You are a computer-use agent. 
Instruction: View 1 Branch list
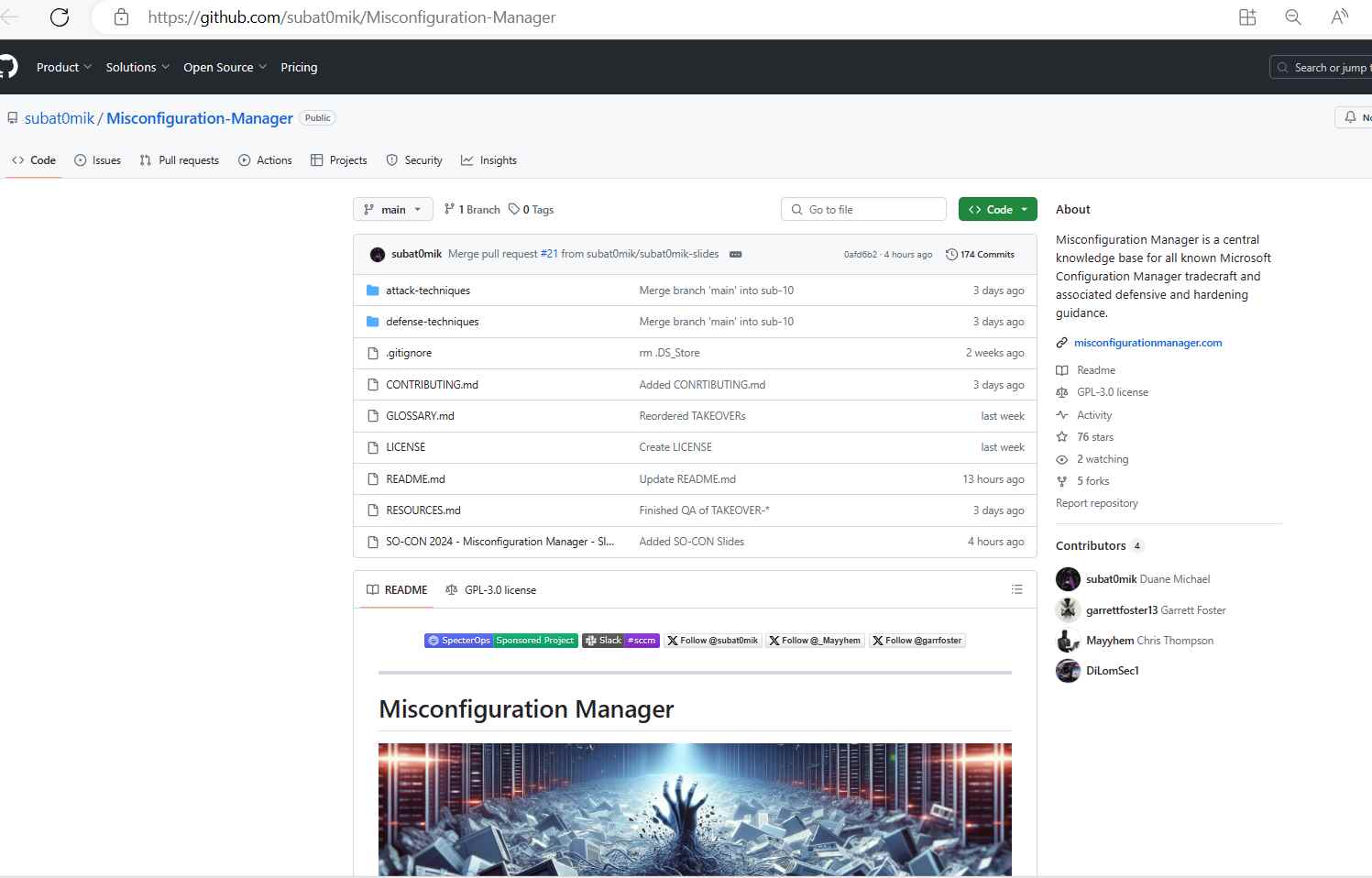[472, 209]
